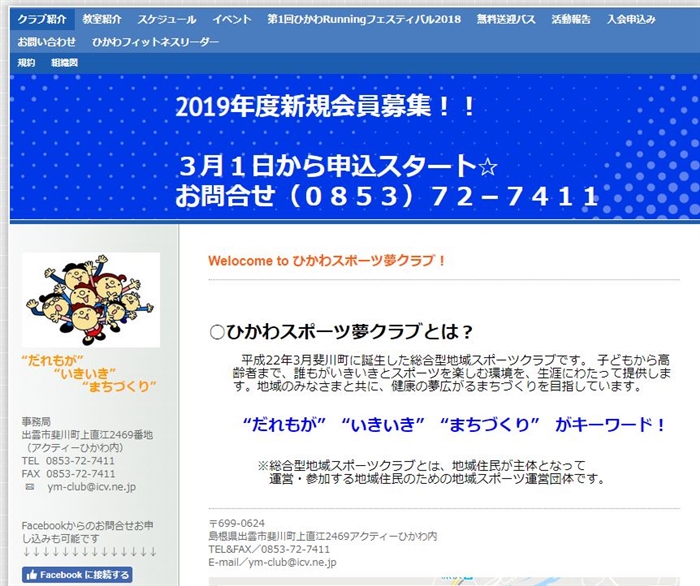
Task: Open ひかわフィットネスリーダー page
Action: [155, 42]
